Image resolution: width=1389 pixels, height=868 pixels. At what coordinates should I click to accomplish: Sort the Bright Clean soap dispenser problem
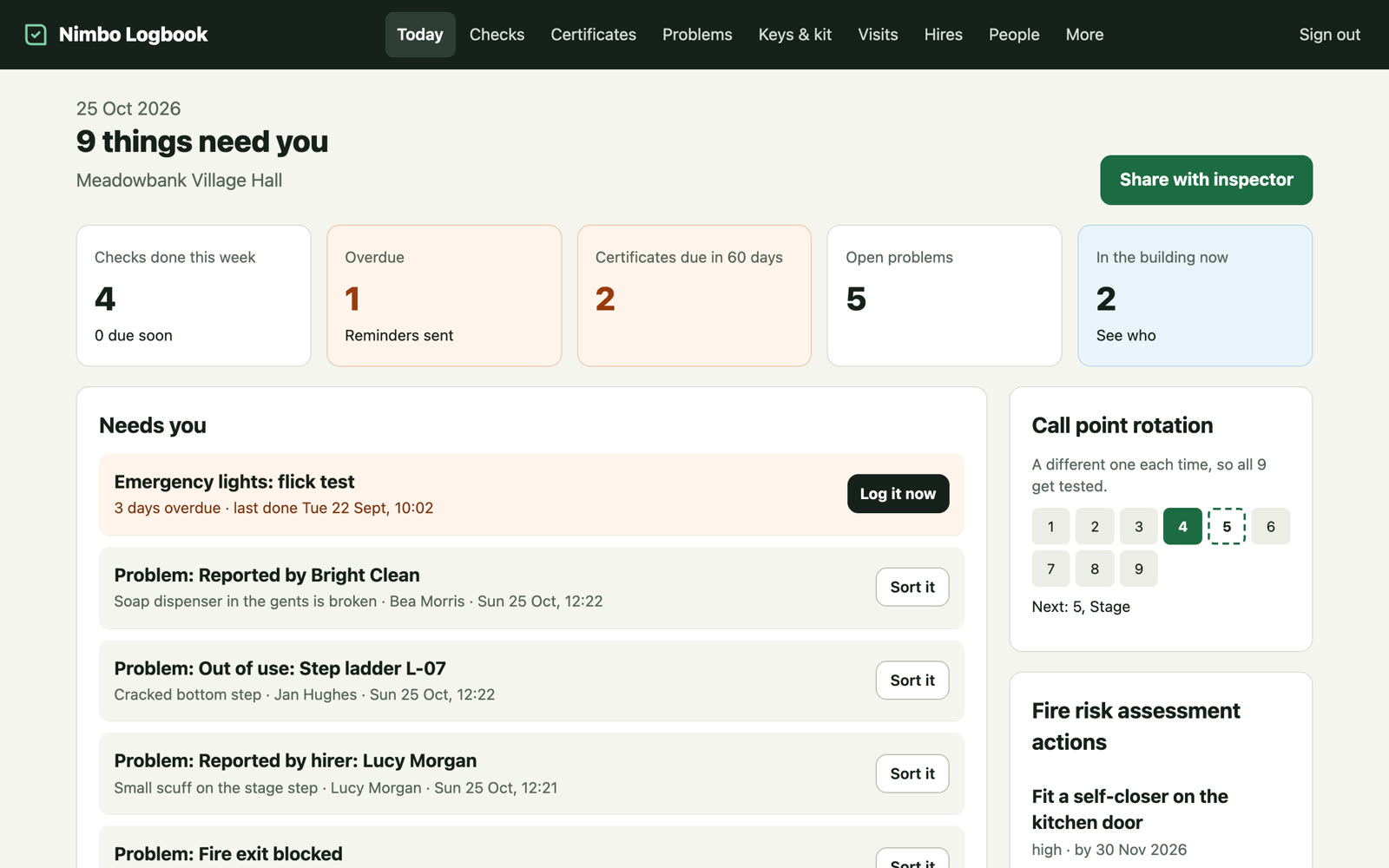pyautogui.click(x=912, y=588)
